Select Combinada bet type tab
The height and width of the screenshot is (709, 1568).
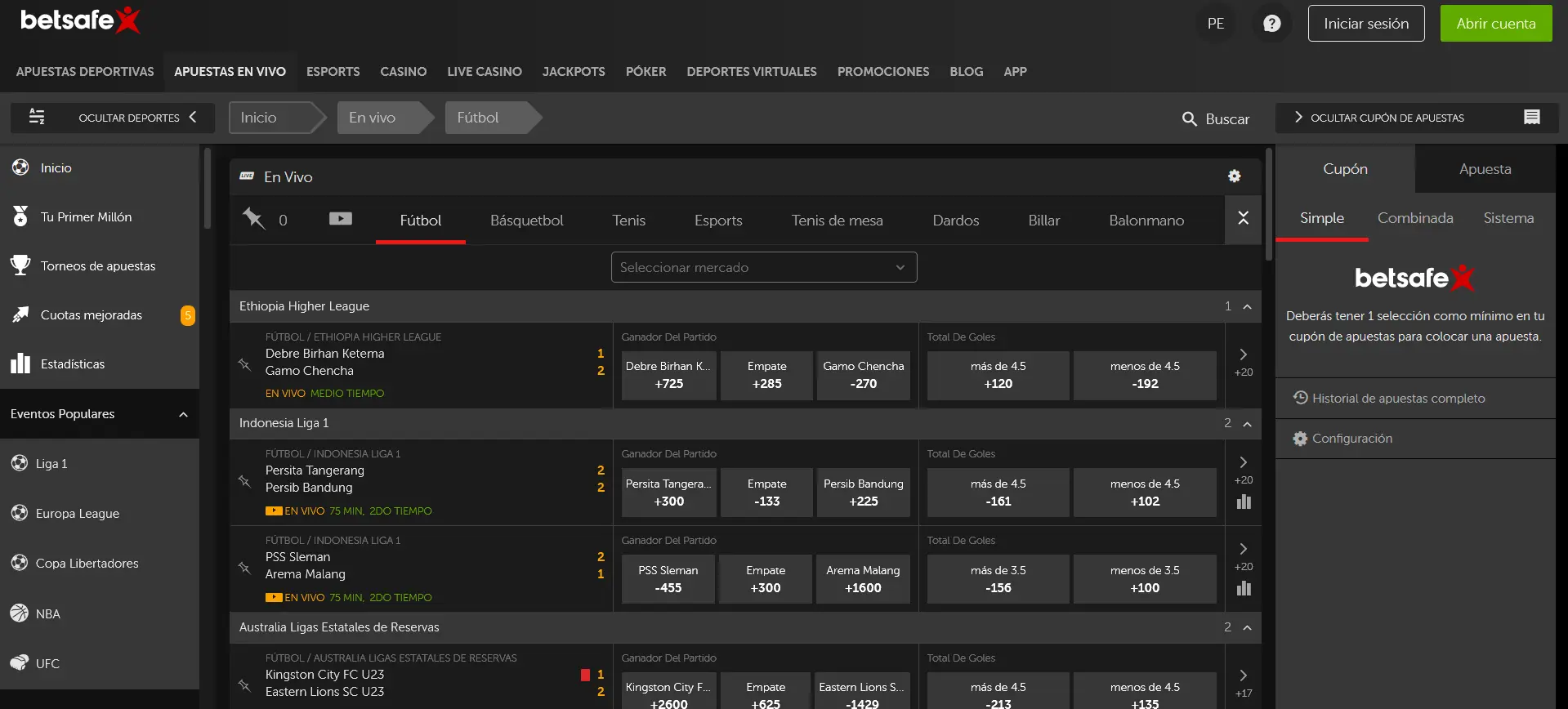click(1415, 218)
